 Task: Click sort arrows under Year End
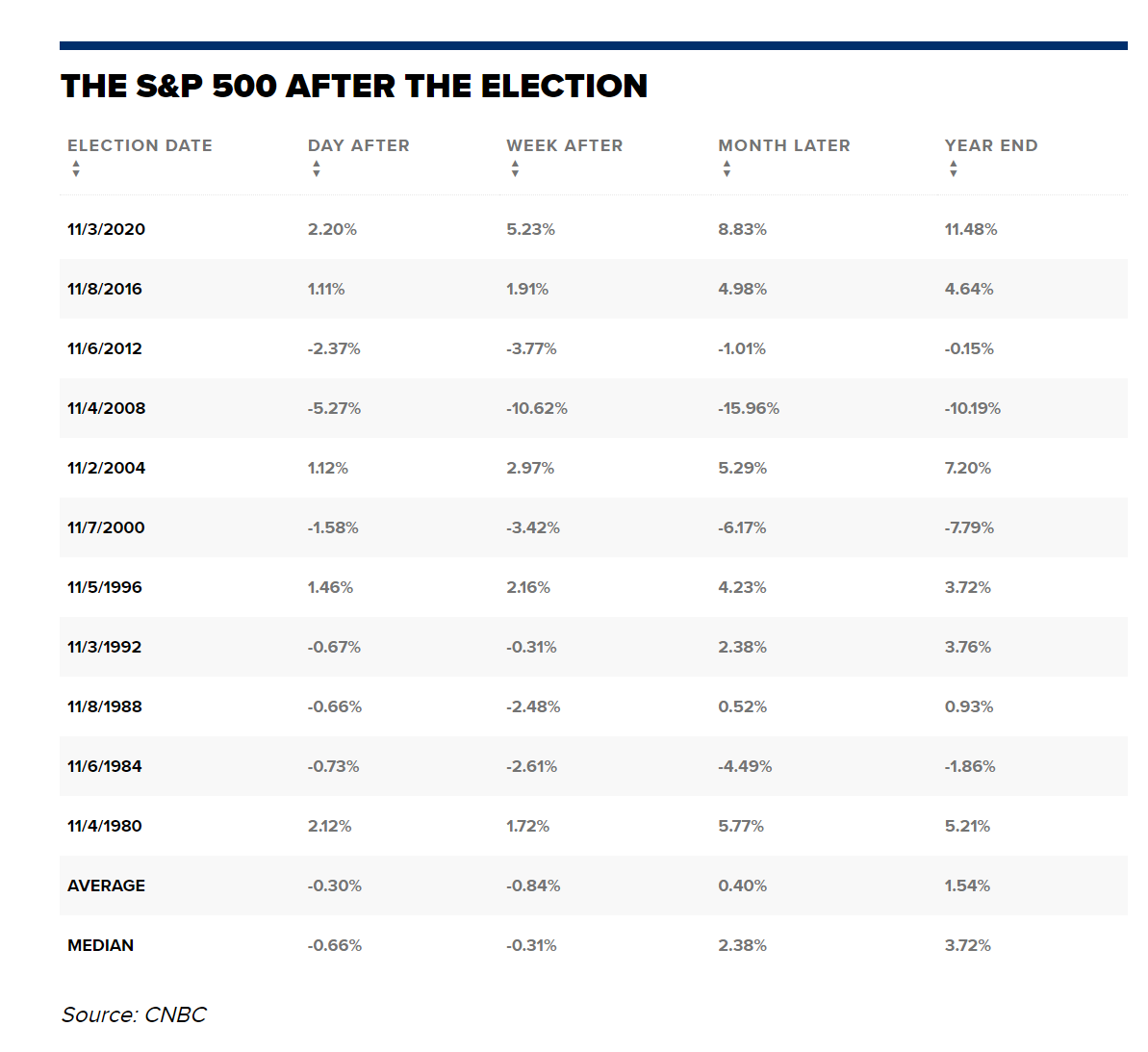[x=953, y=168]
